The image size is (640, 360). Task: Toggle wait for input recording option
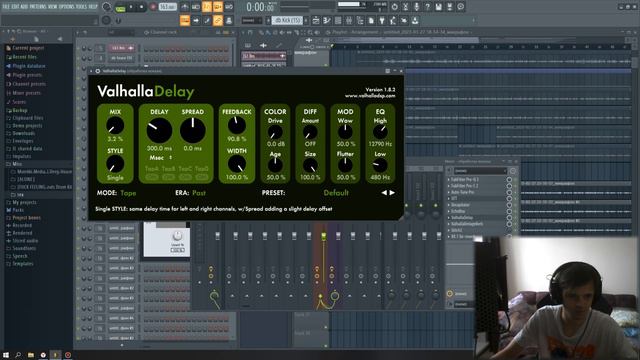coord(196,7)
